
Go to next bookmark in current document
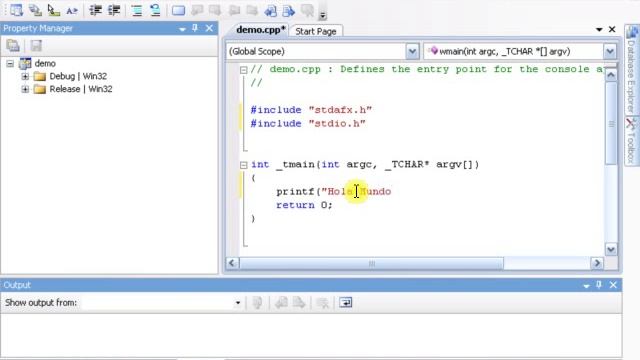click(x=289, y=10)
